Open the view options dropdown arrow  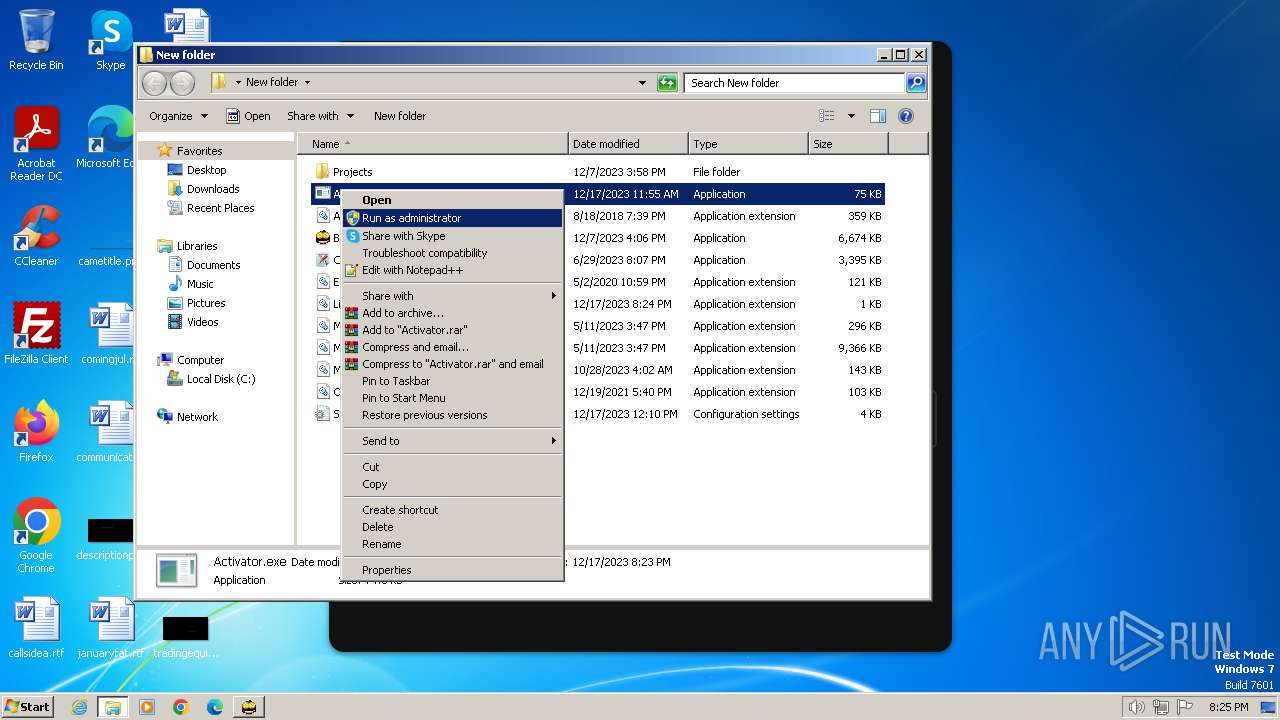point(851,116)
